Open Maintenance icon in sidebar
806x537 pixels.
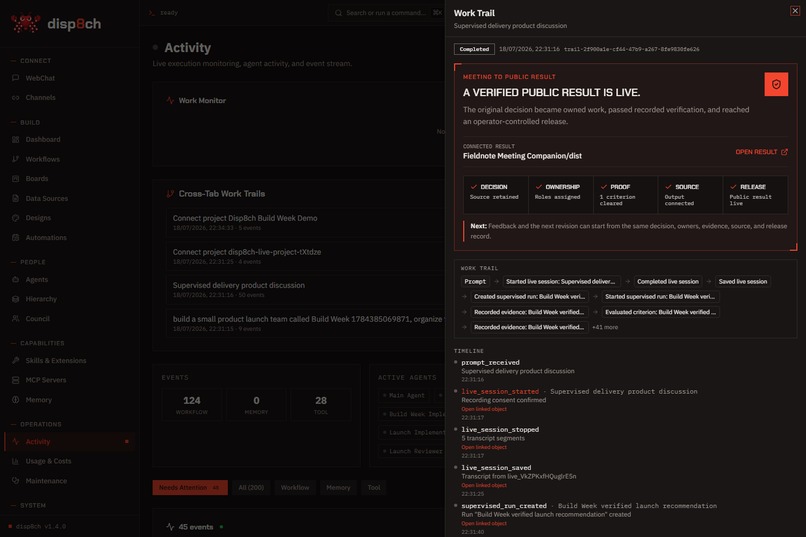(15, 481)
